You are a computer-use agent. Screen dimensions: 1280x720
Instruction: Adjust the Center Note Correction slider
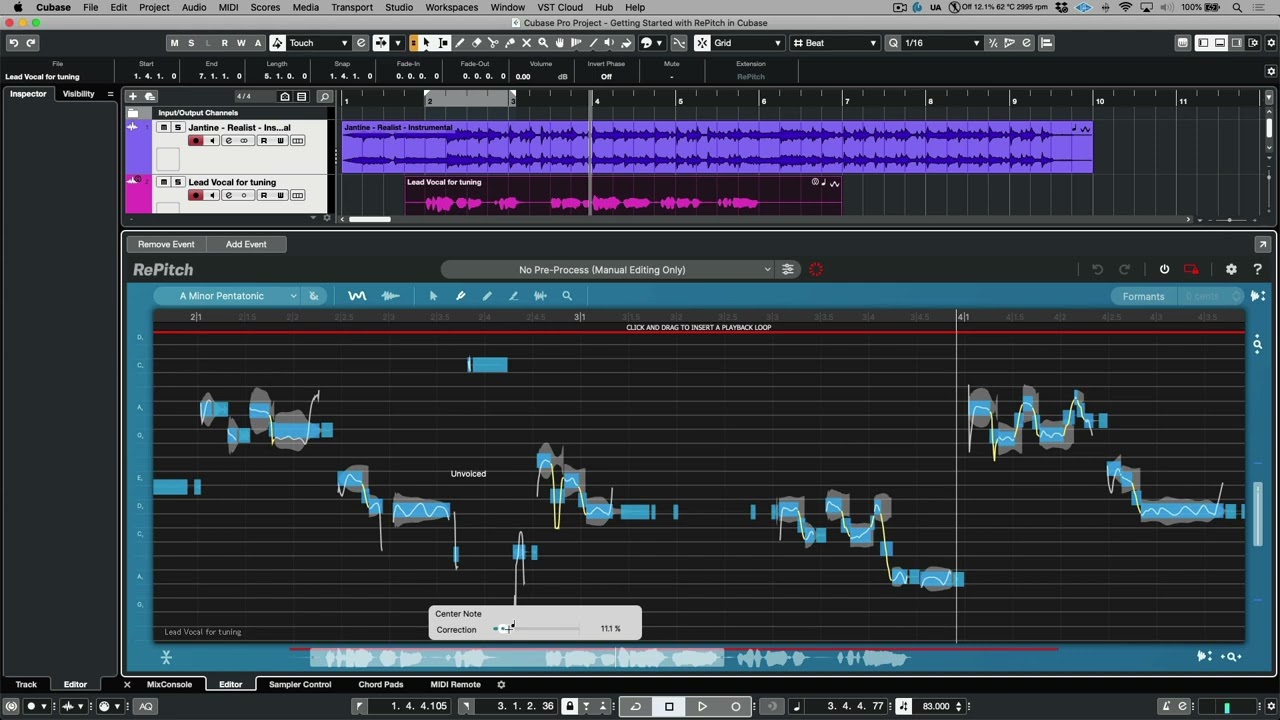click(537, 629)
